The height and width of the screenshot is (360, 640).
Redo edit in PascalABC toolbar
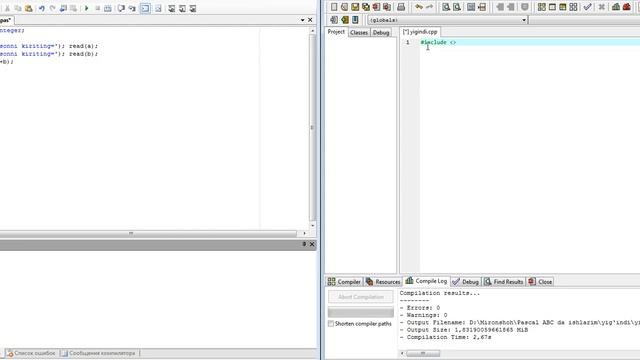(x=52, y=8)
